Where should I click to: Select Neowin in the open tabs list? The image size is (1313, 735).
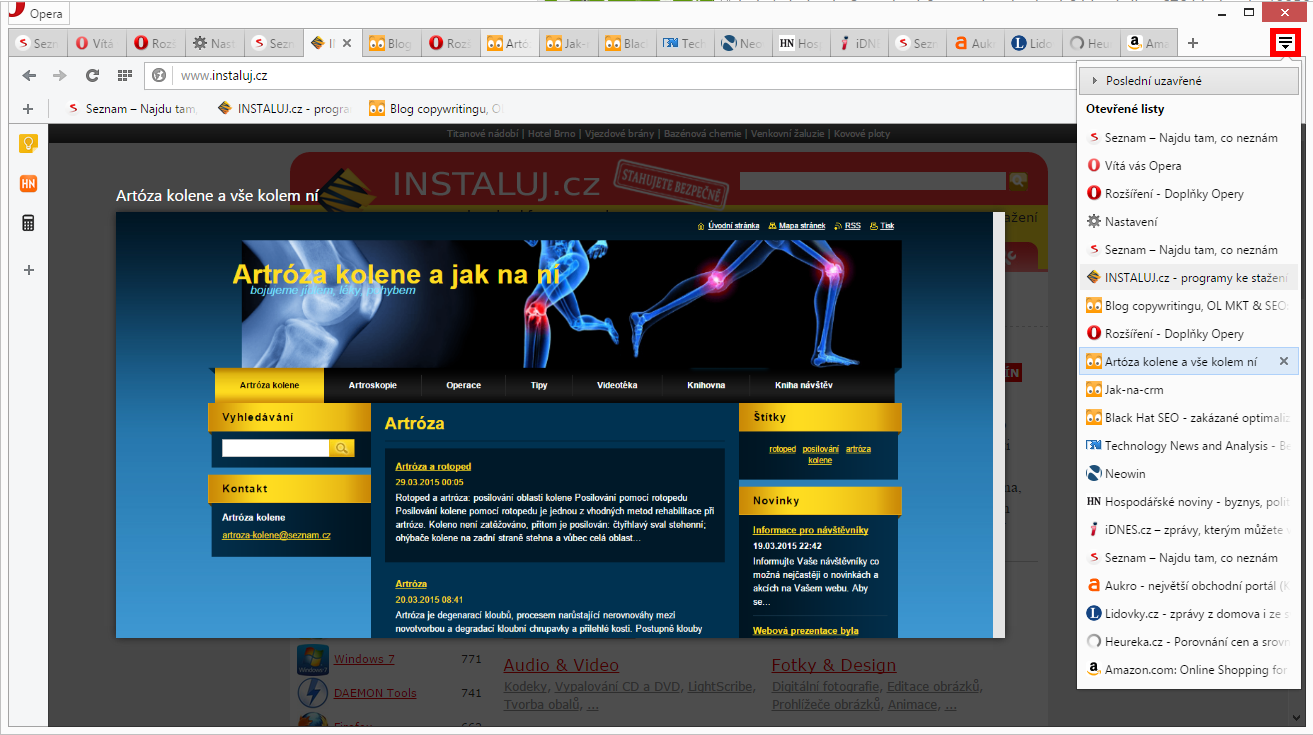pyautogui.click(x=1188, y=473)
